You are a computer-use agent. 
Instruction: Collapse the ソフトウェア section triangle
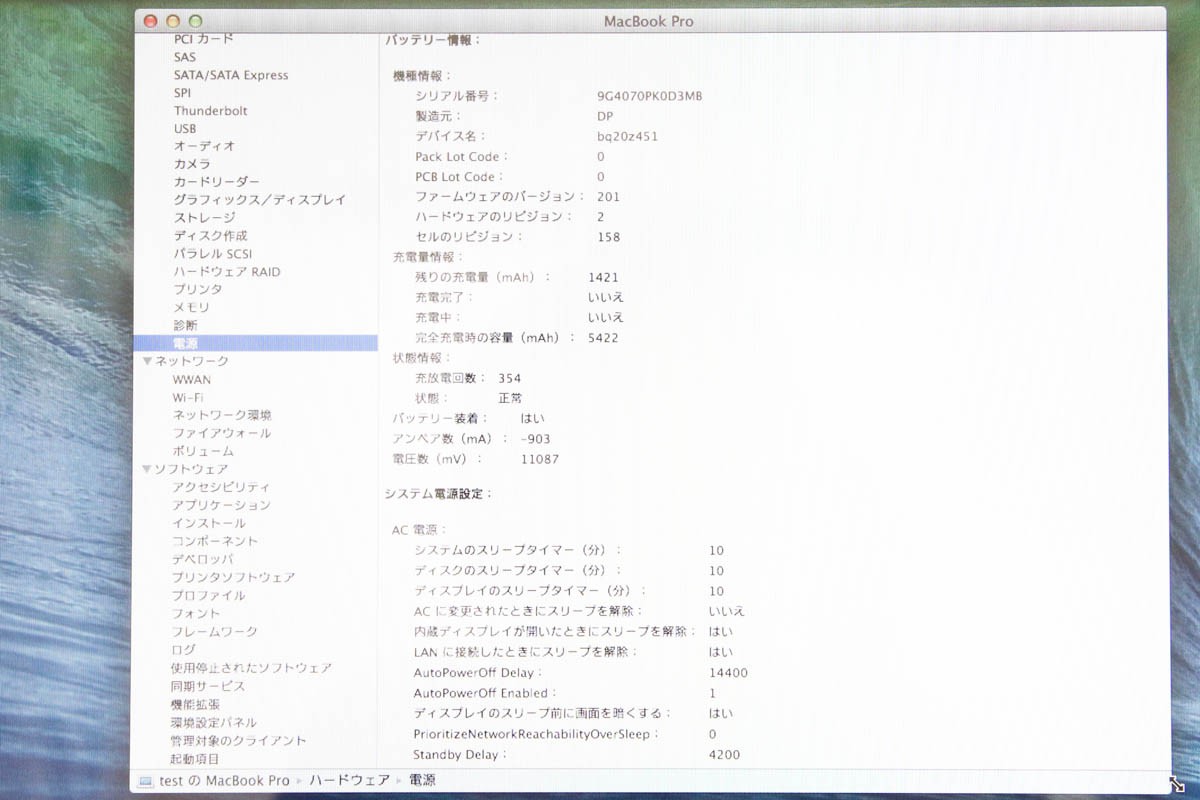coord(146,468)
